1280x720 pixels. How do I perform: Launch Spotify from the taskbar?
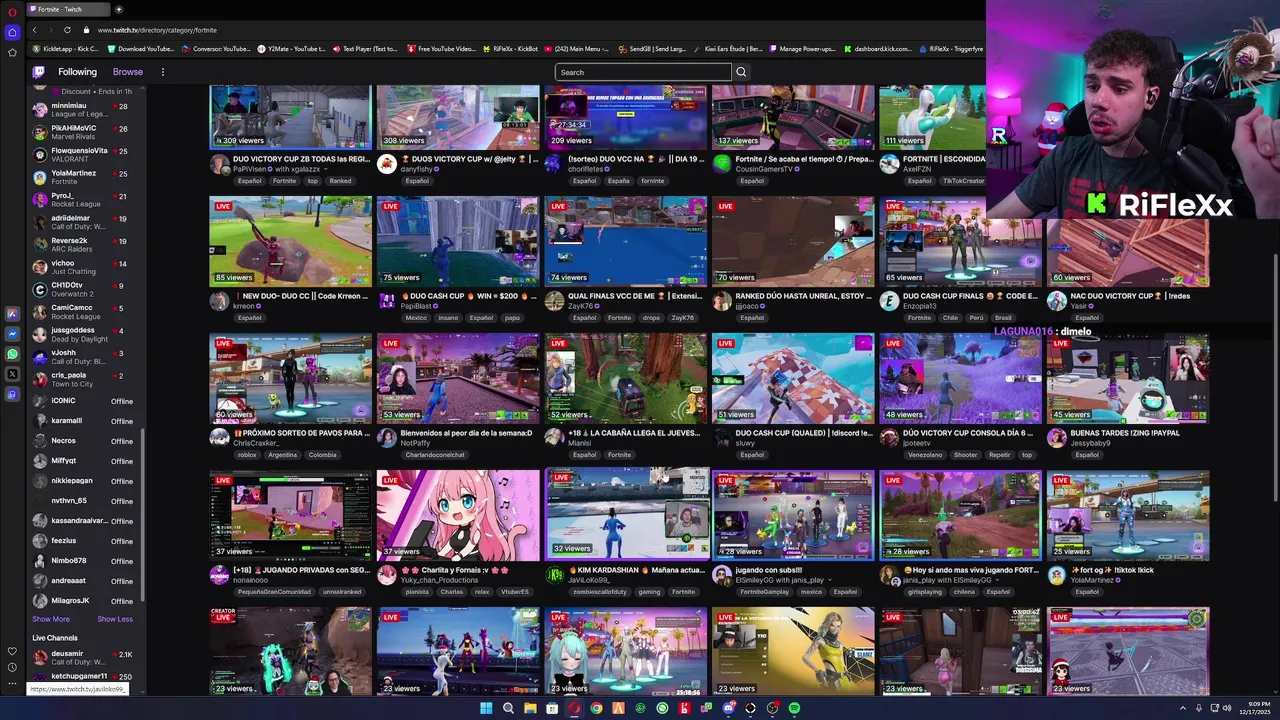pyautogui.click(x=794, y=708)
